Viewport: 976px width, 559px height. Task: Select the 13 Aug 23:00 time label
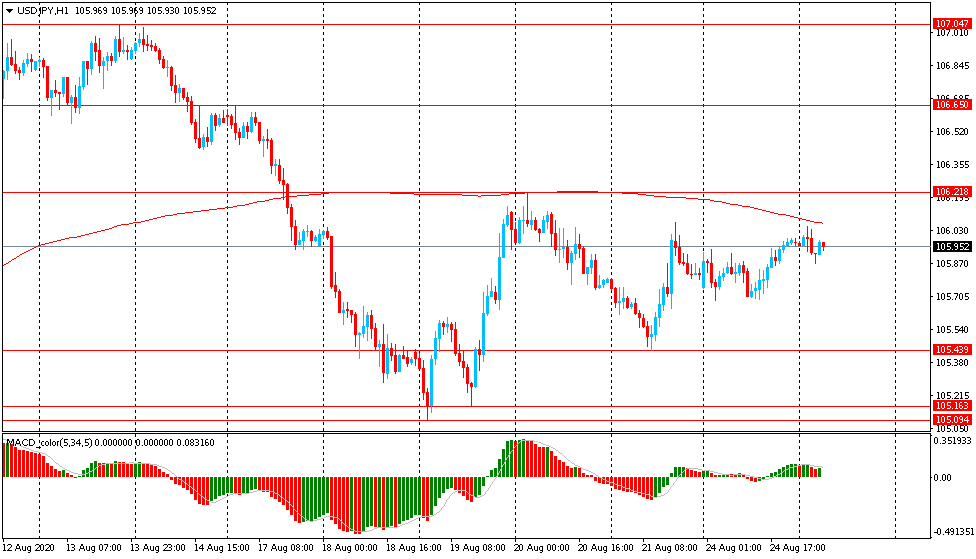tap(157, 548)
